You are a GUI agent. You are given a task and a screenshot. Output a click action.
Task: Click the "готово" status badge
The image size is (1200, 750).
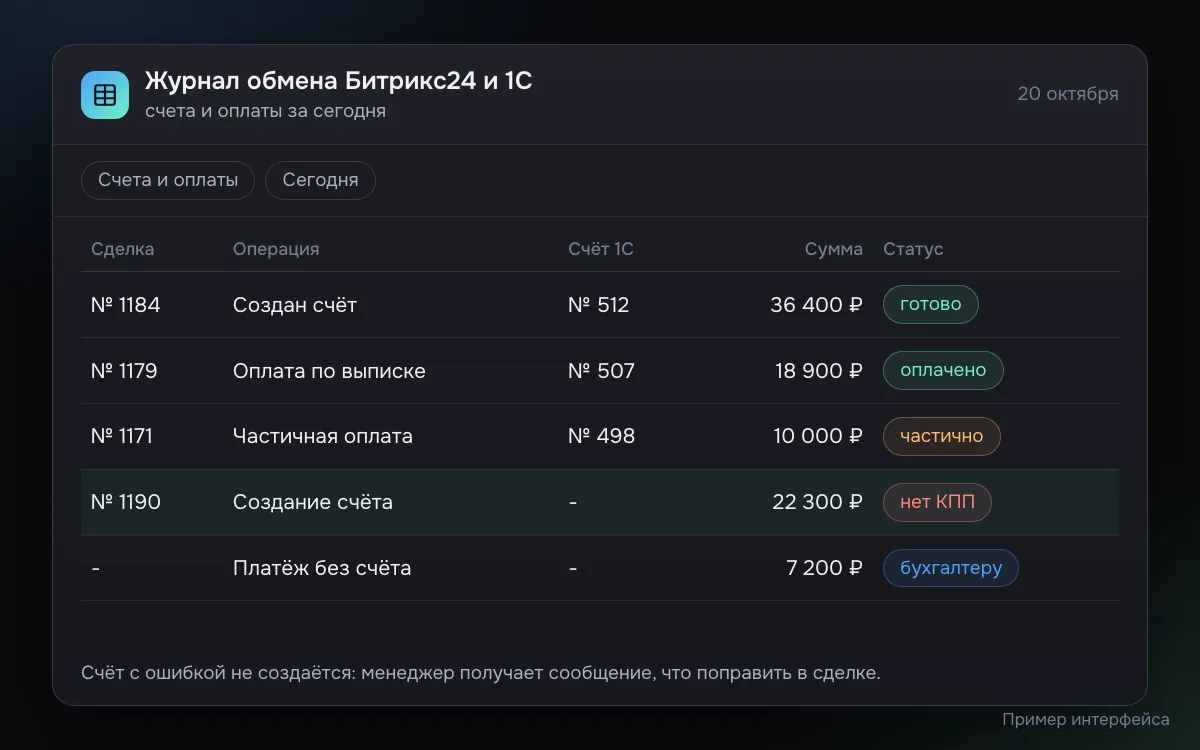point(930,305)
